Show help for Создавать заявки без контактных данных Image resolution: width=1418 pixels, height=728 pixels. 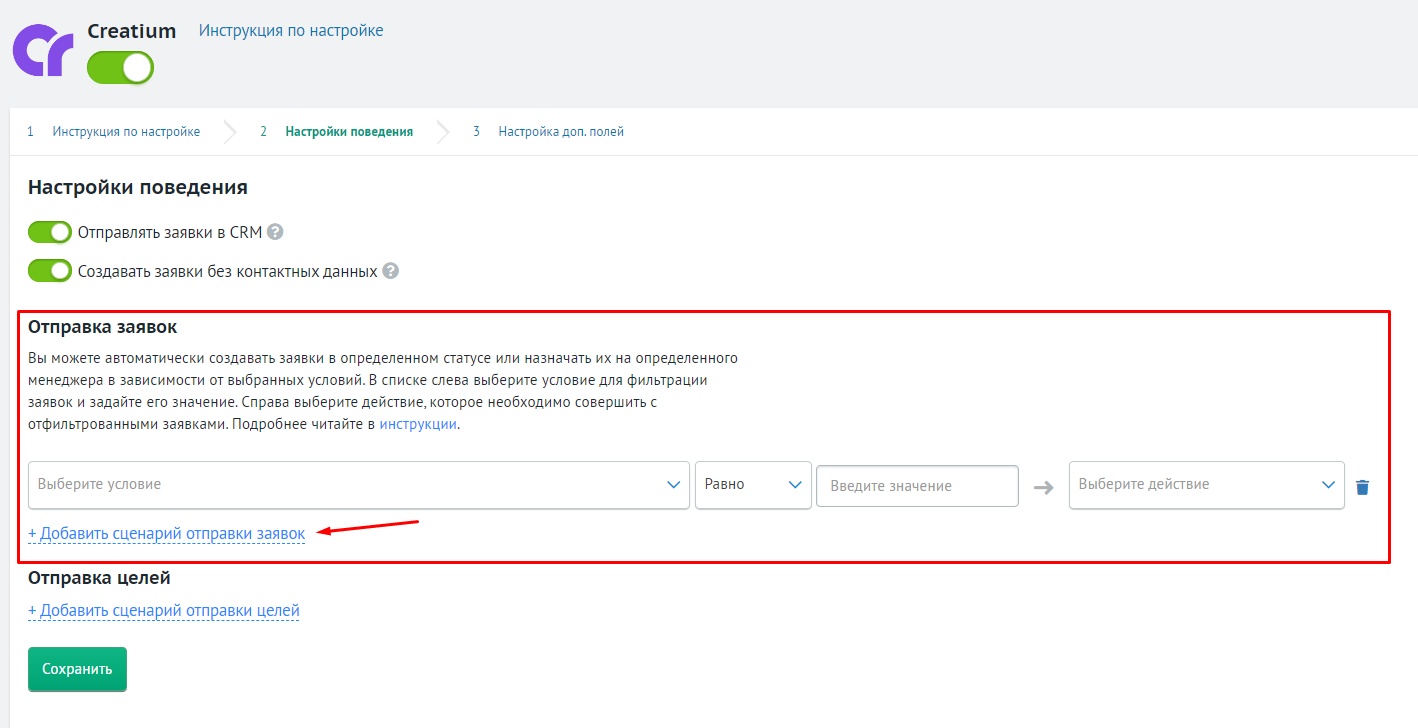click(391, 271)
